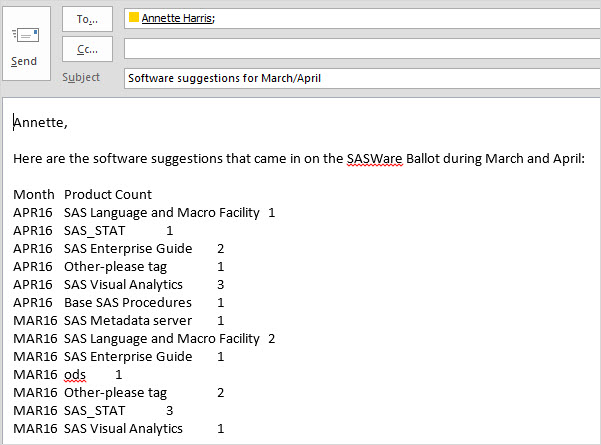The width and height of the screenshot is (601, 445).
Task: Click the APR16 Other-please tag row
Action: coord(120,266)
